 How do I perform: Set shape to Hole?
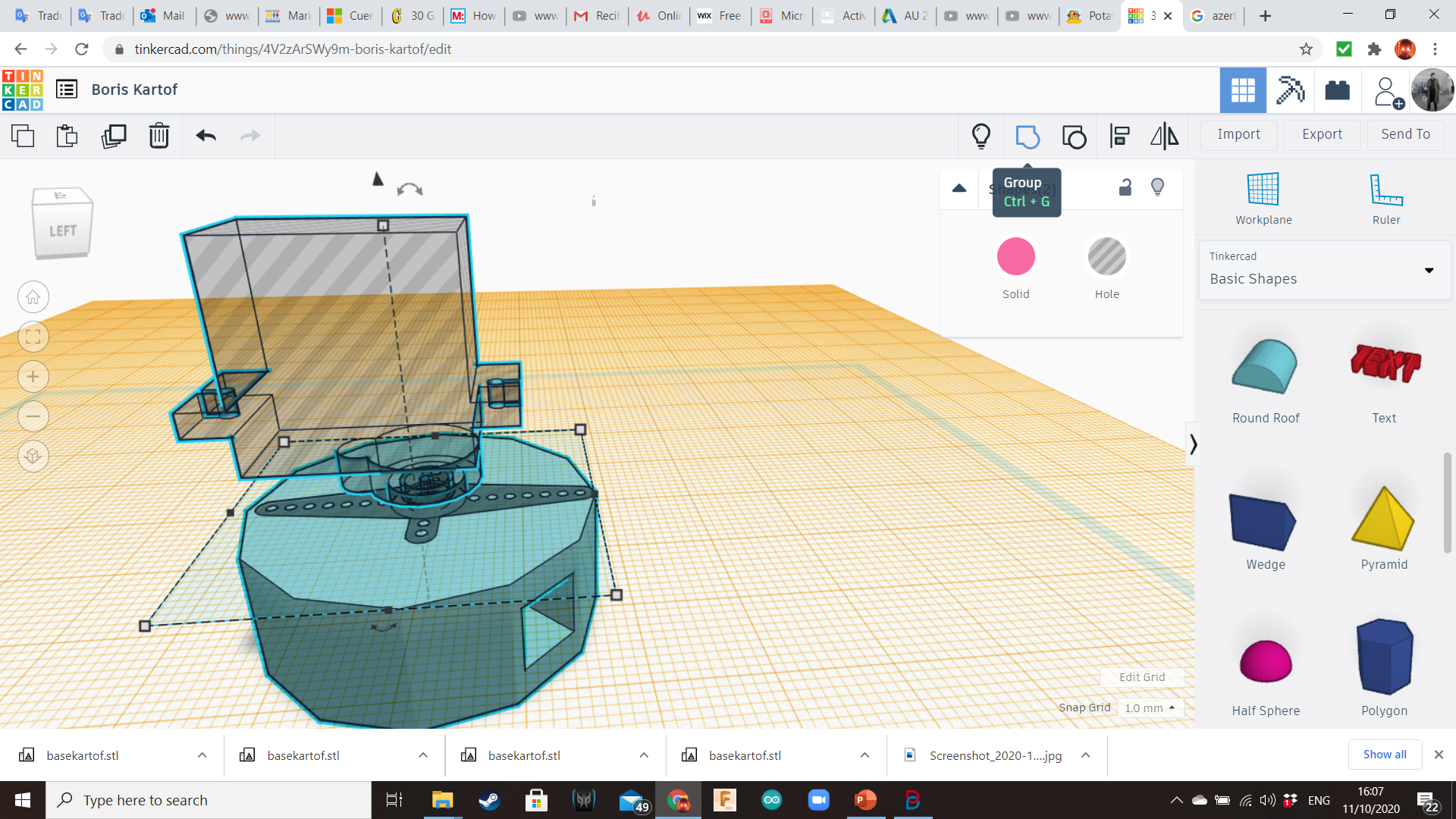click(x=1106, y=257)
